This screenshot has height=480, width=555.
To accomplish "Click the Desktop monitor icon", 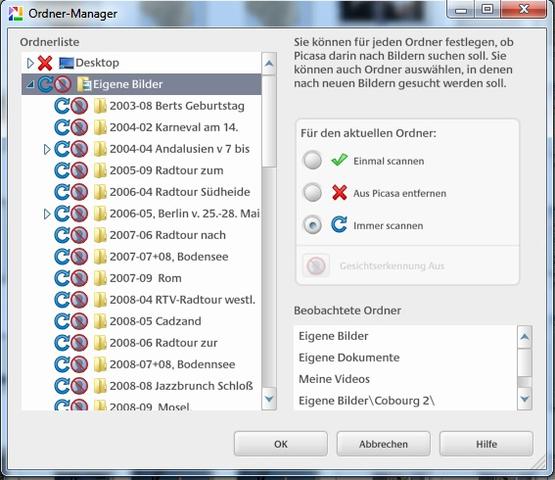I will [66, 63].
